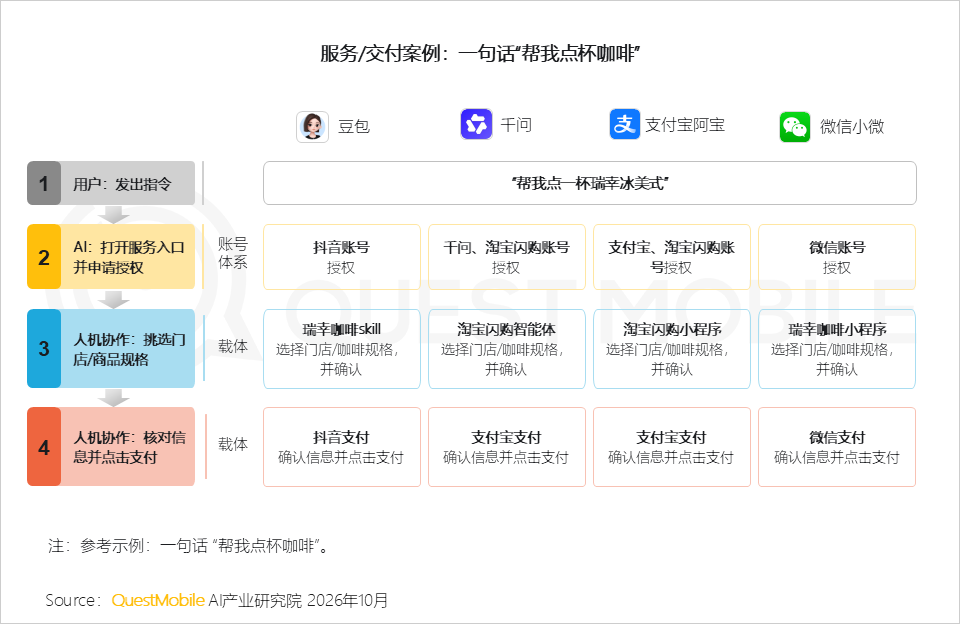Select the 抖音账号 授权 cell
Screen dimensions: 960x624
(342, 257)
